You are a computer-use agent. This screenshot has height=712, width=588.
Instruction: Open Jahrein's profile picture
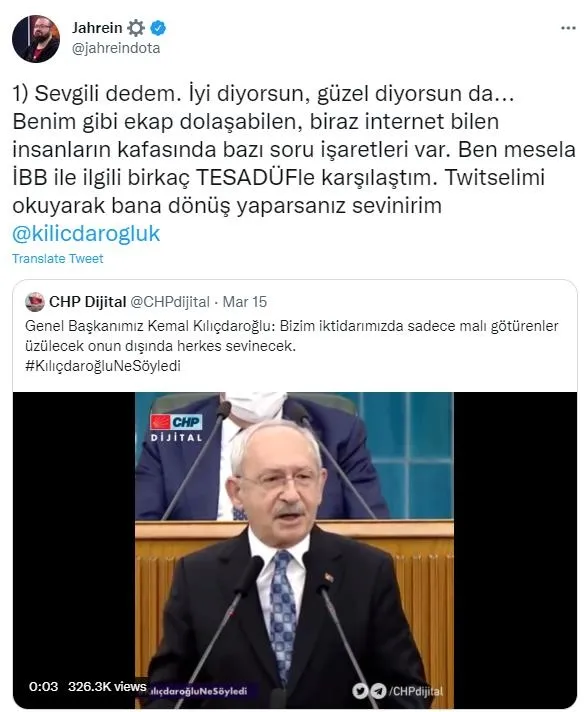pos(35,39)
